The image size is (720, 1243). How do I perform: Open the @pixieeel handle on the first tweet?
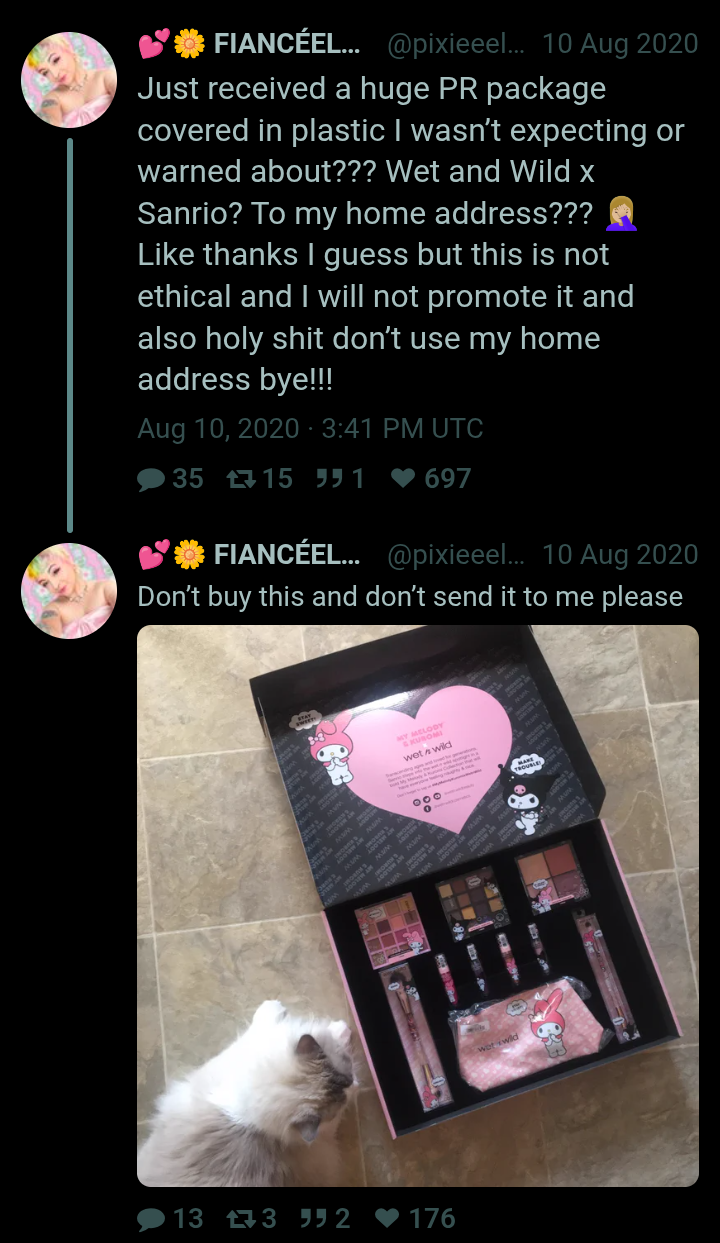(455, 44)
